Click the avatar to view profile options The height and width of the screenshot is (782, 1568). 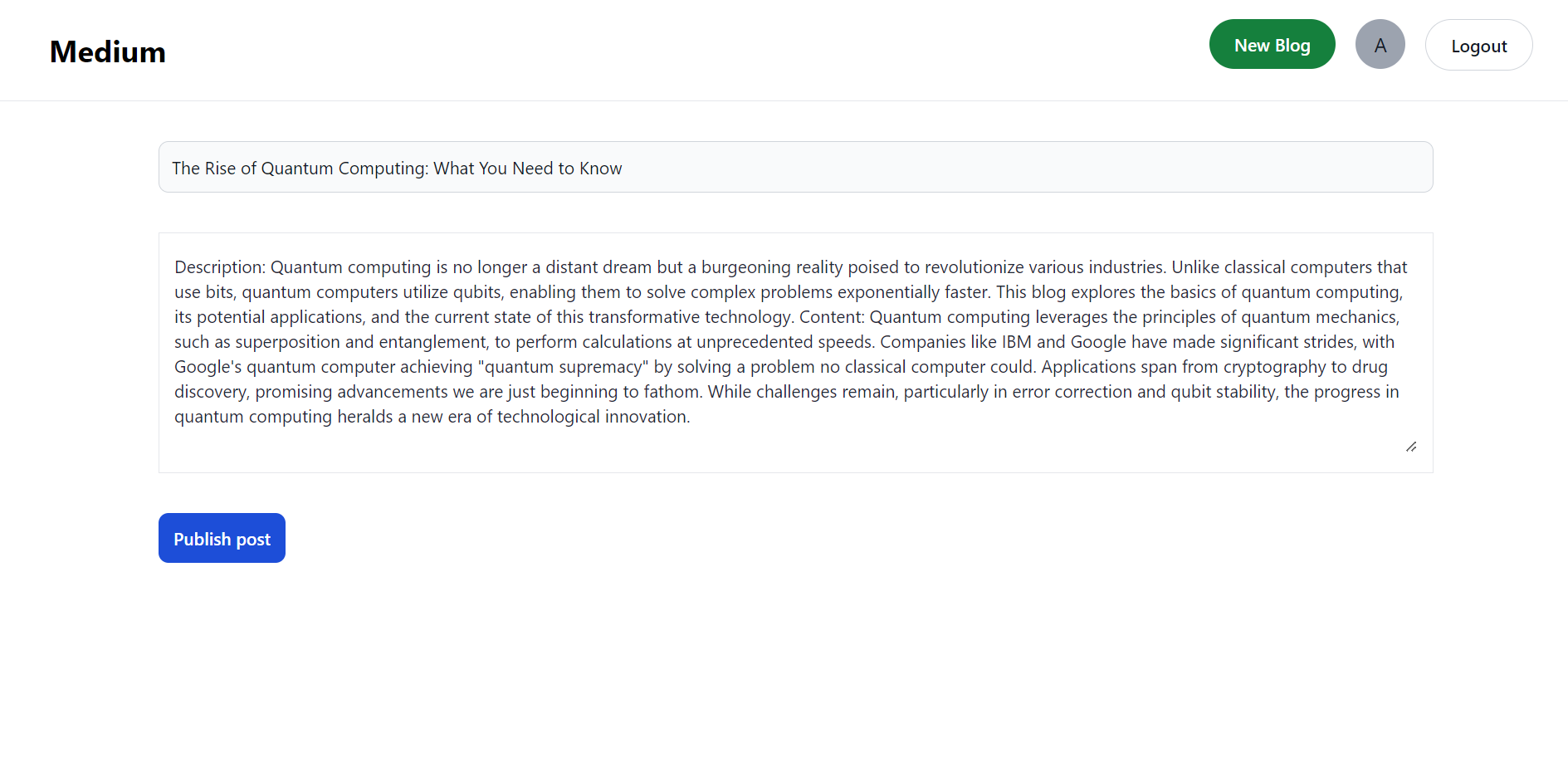[1380, 44]
